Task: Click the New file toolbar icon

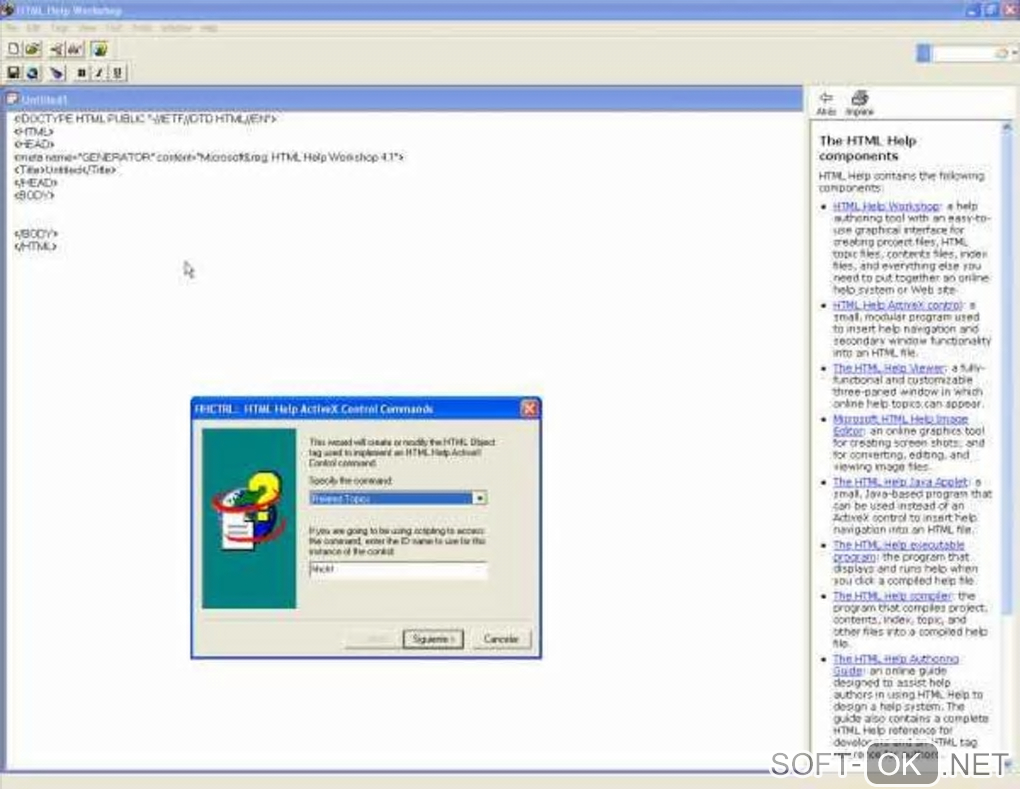Action: click(13, 49)
